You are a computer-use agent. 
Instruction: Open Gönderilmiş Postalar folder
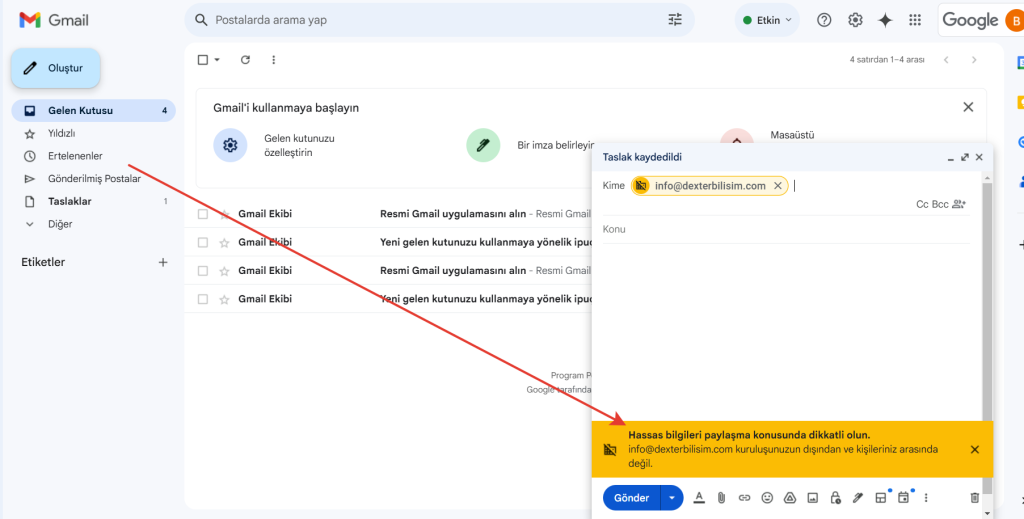(93, 178)
